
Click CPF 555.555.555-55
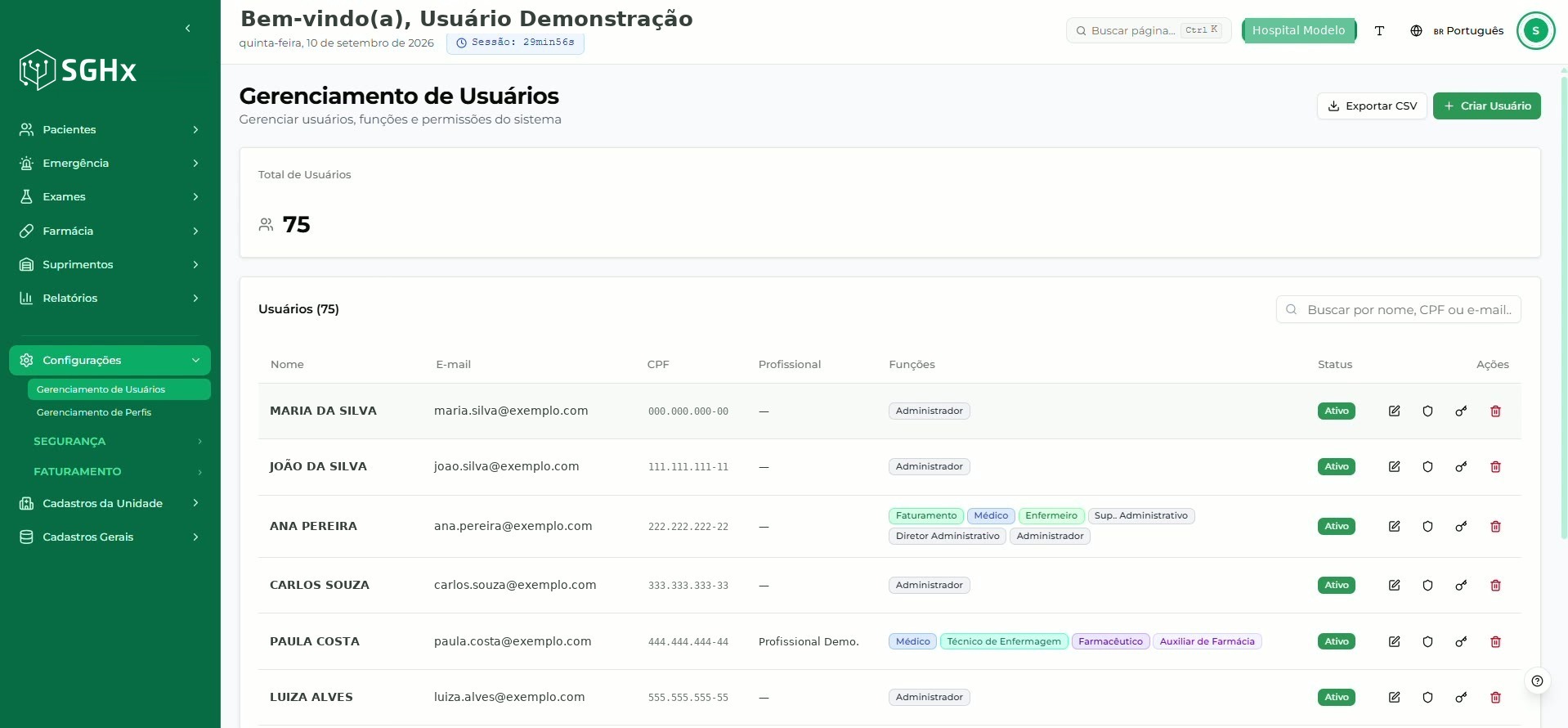coord(688,698)
